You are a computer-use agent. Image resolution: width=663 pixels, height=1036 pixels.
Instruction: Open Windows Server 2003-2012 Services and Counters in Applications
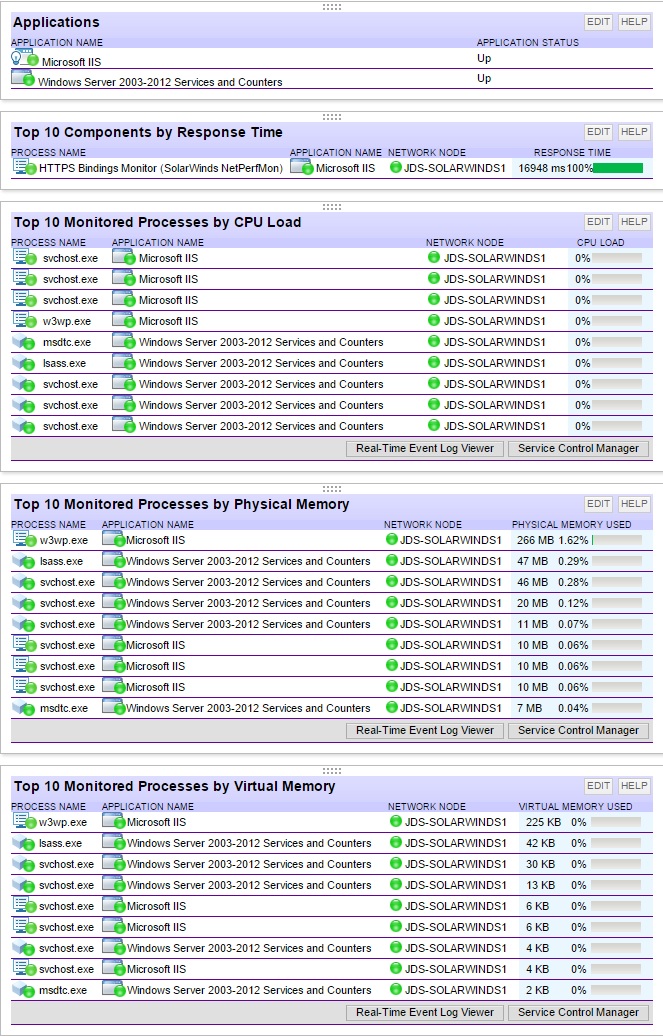coord(160,82)
